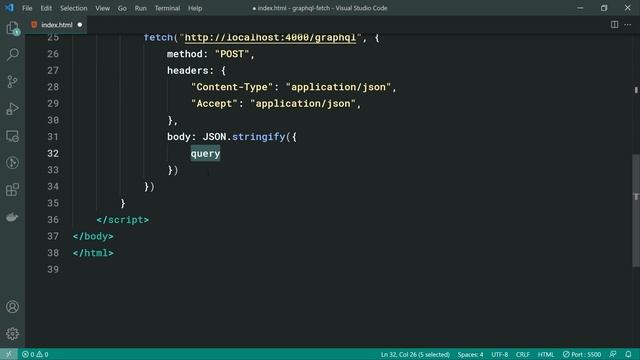The image size is (640, 360).
Task: Click line number 32 in gutter
Action: [x=53, y=153]
